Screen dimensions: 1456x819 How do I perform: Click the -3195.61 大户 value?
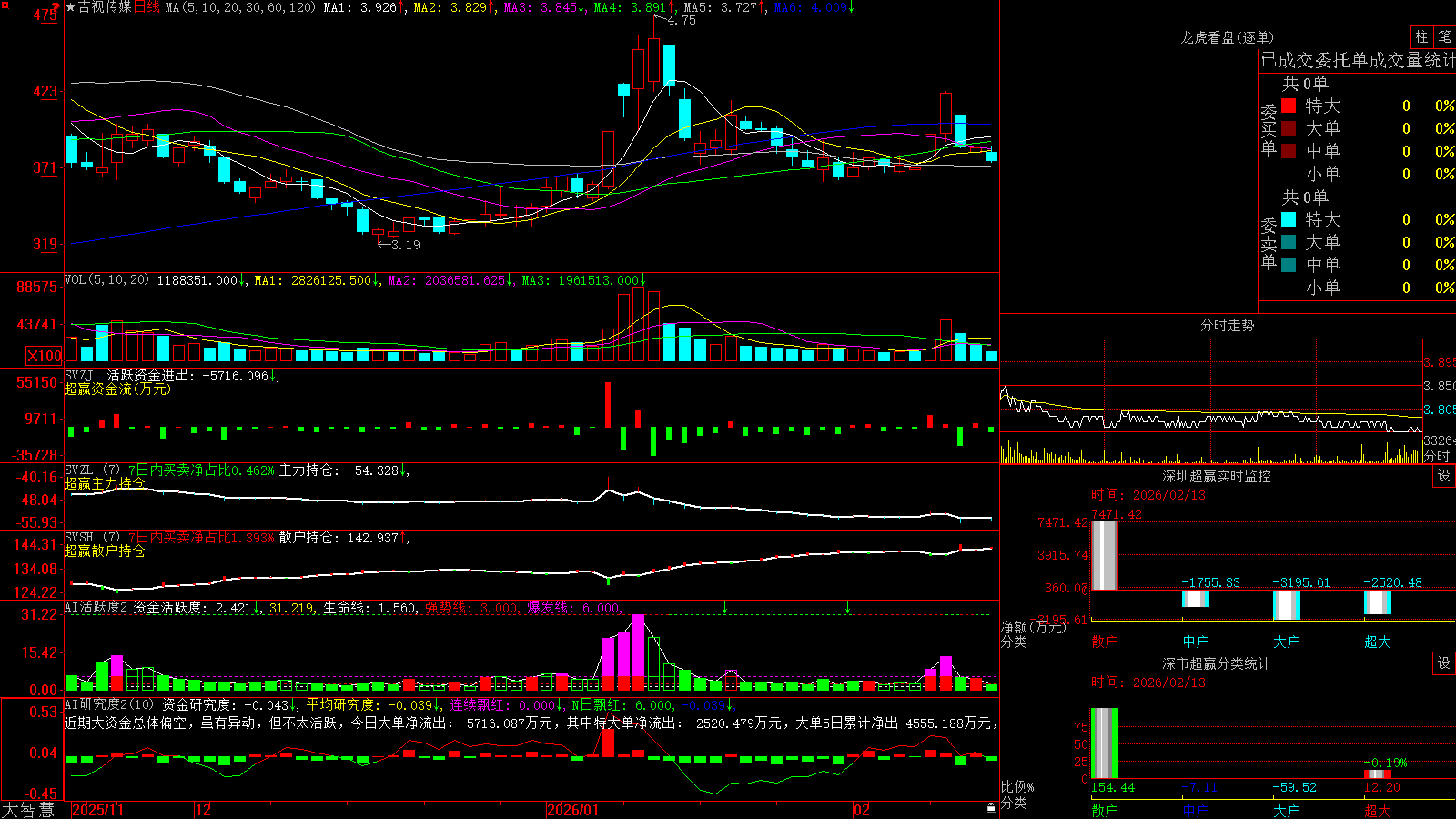(1301, 582)
